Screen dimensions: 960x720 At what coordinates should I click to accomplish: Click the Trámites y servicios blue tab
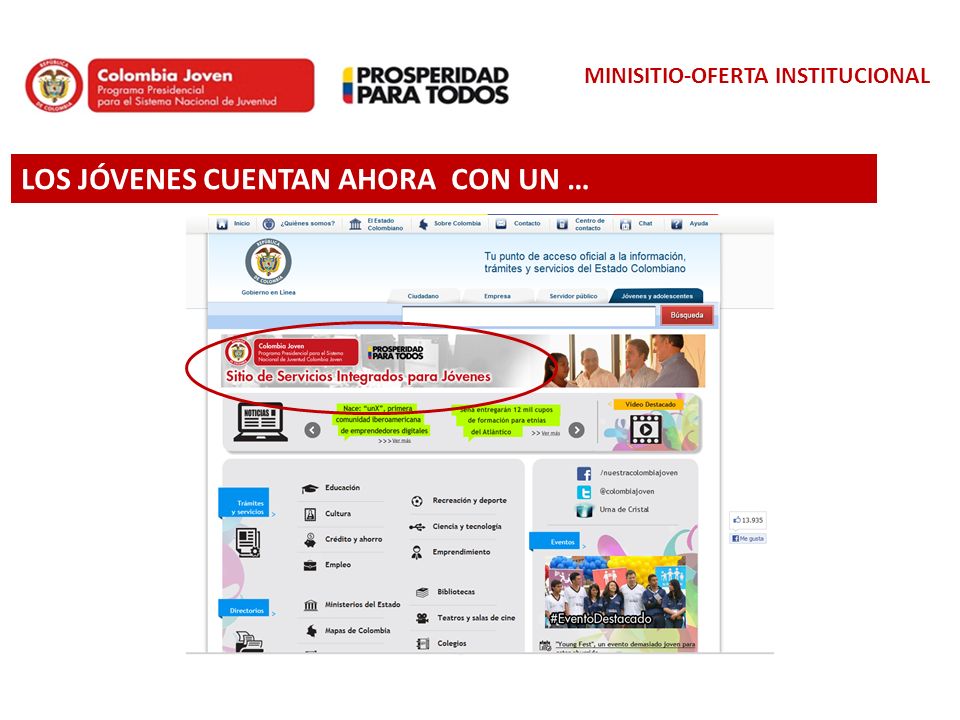coord(244,503)
